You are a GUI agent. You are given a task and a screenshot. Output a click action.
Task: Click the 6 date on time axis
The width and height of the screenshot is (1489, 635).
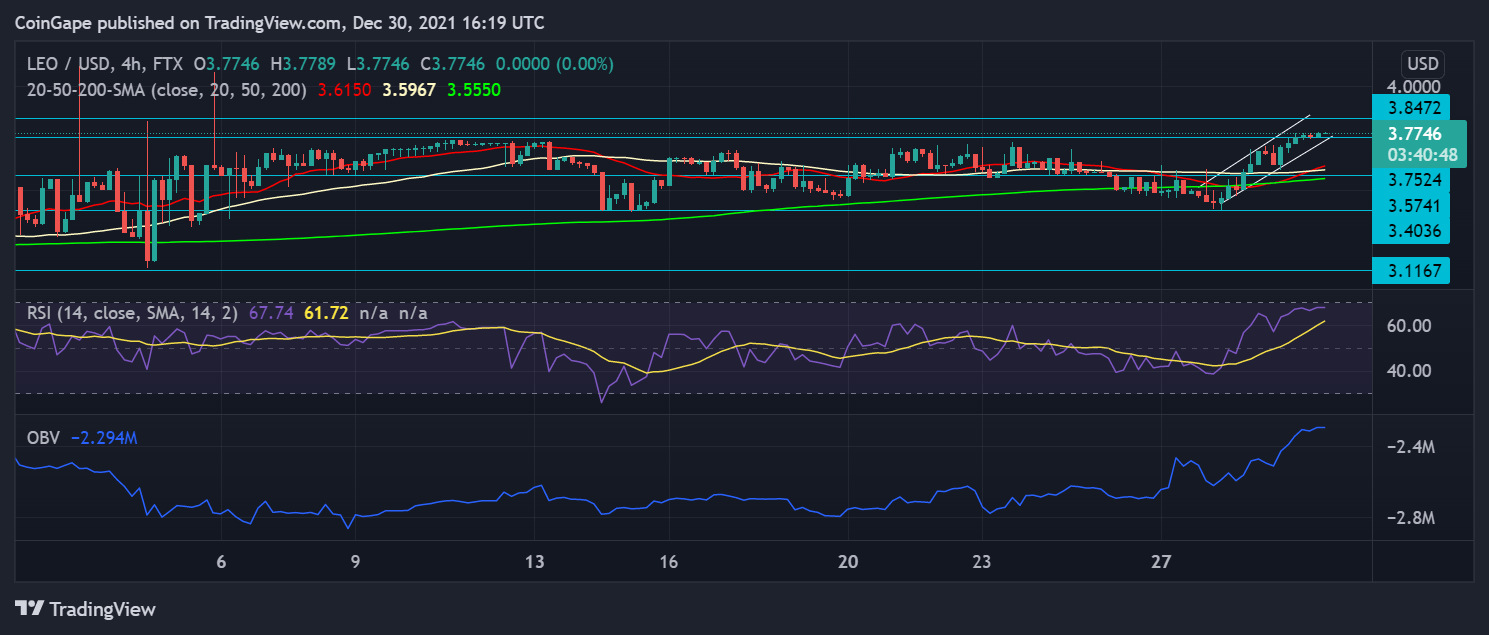(x=221, y=562)
